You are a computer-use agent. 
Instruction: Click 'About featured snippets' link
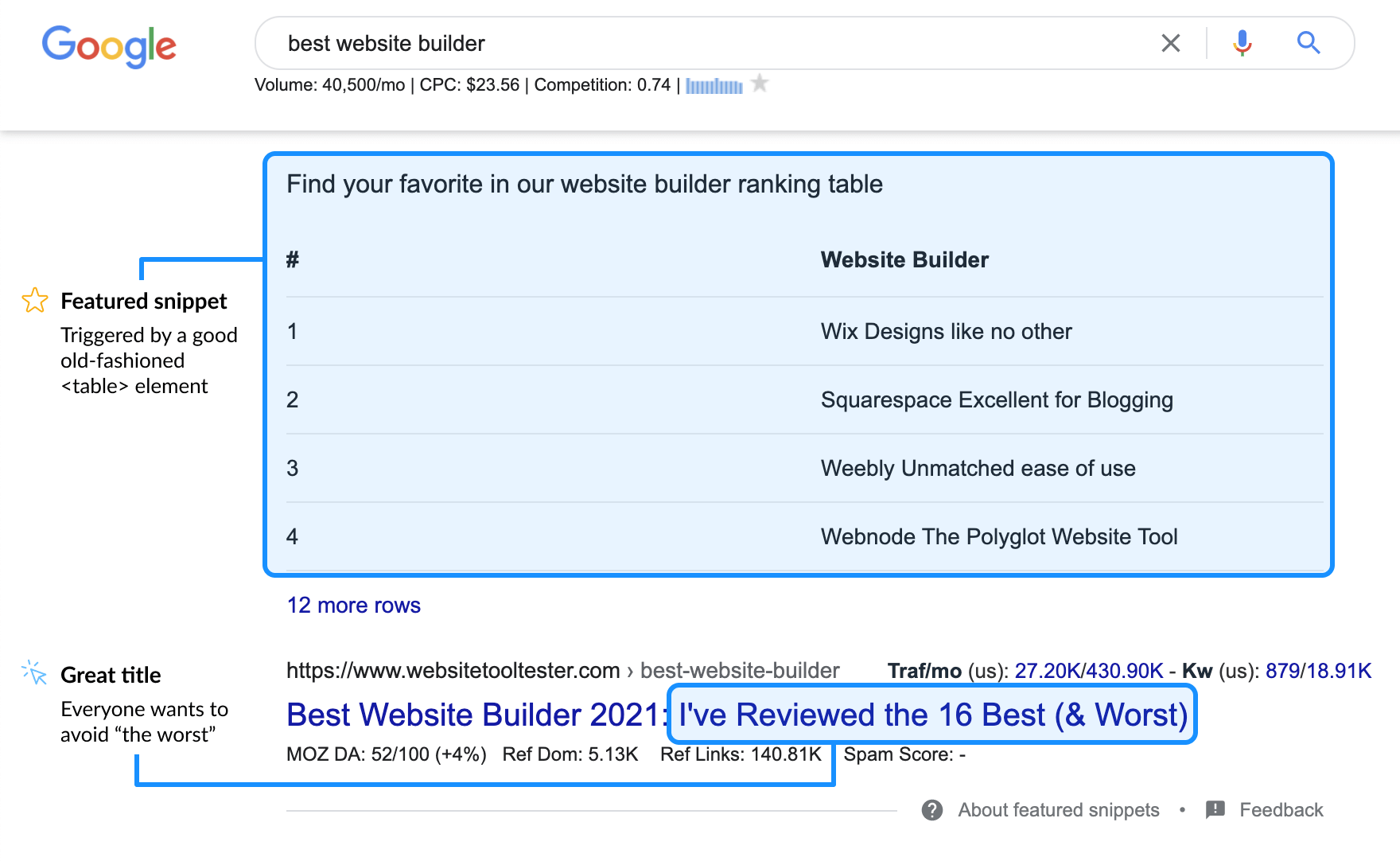tap(1059, 810)
